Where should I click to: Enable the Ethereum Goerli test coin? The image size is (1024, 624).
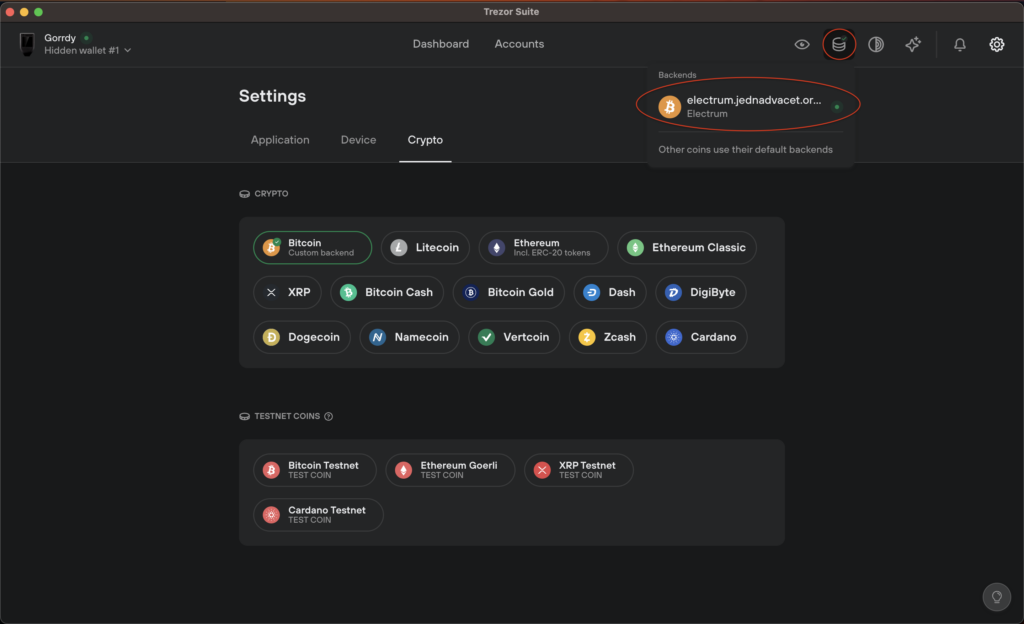coord(450,470)
